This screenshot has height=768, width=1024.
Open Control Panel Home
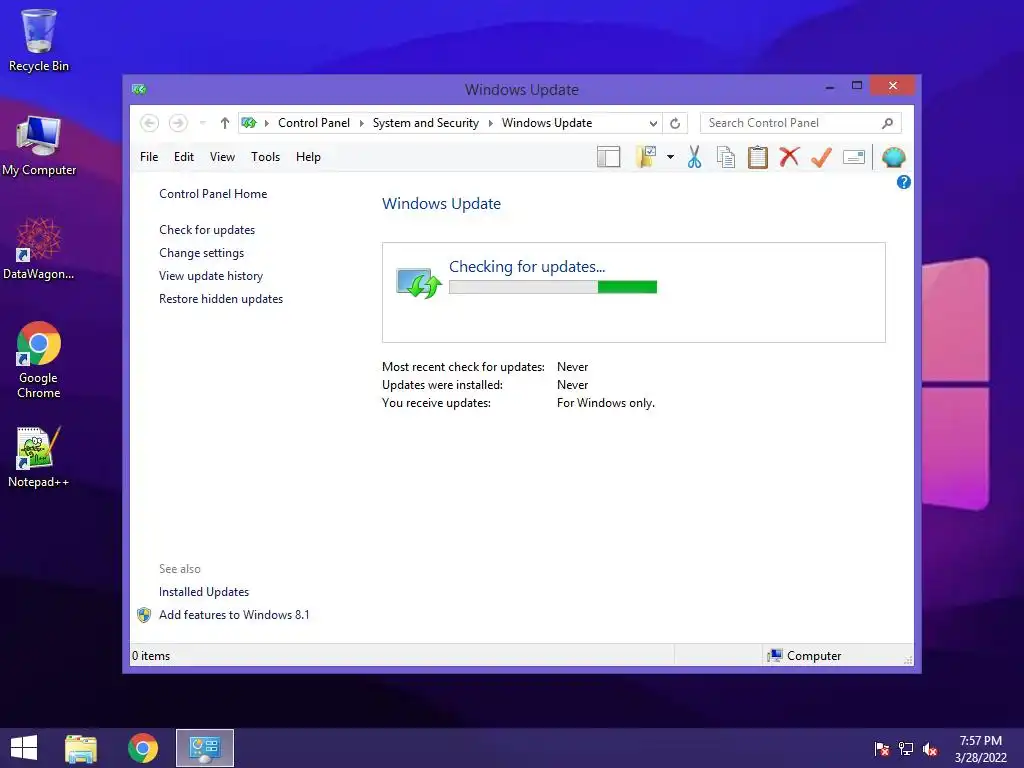coord(213,194)
